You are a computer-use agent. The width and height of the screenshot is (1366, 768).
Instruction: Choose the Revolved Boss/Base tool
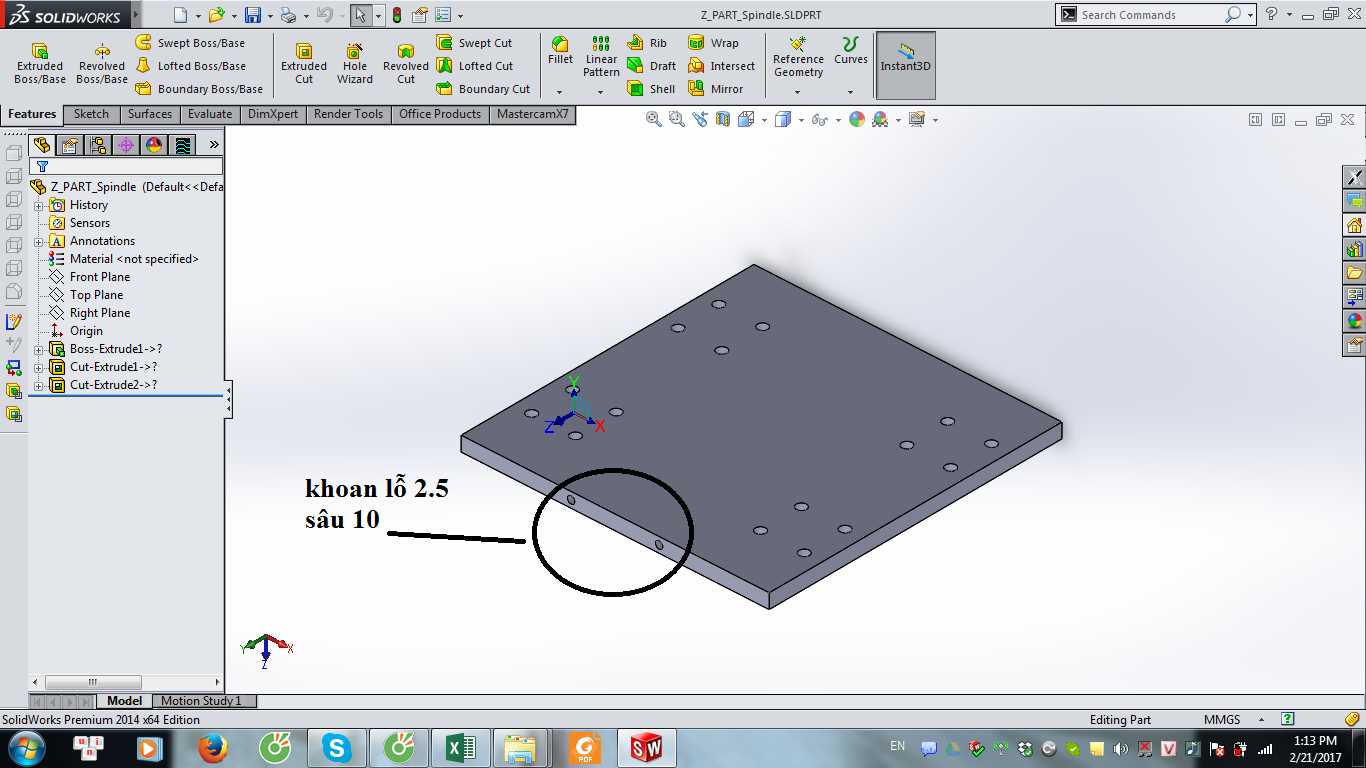(102, 64)
